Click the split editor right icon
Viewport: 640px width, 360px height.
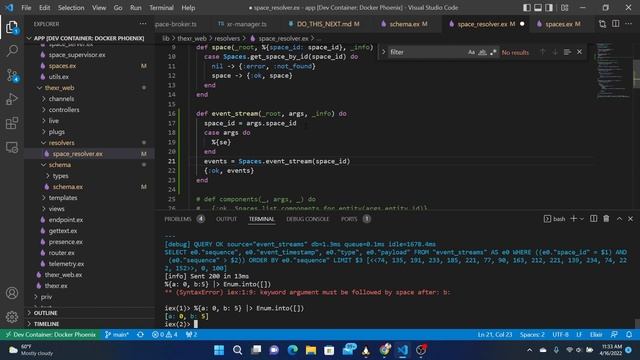click(x=616, y=24)
